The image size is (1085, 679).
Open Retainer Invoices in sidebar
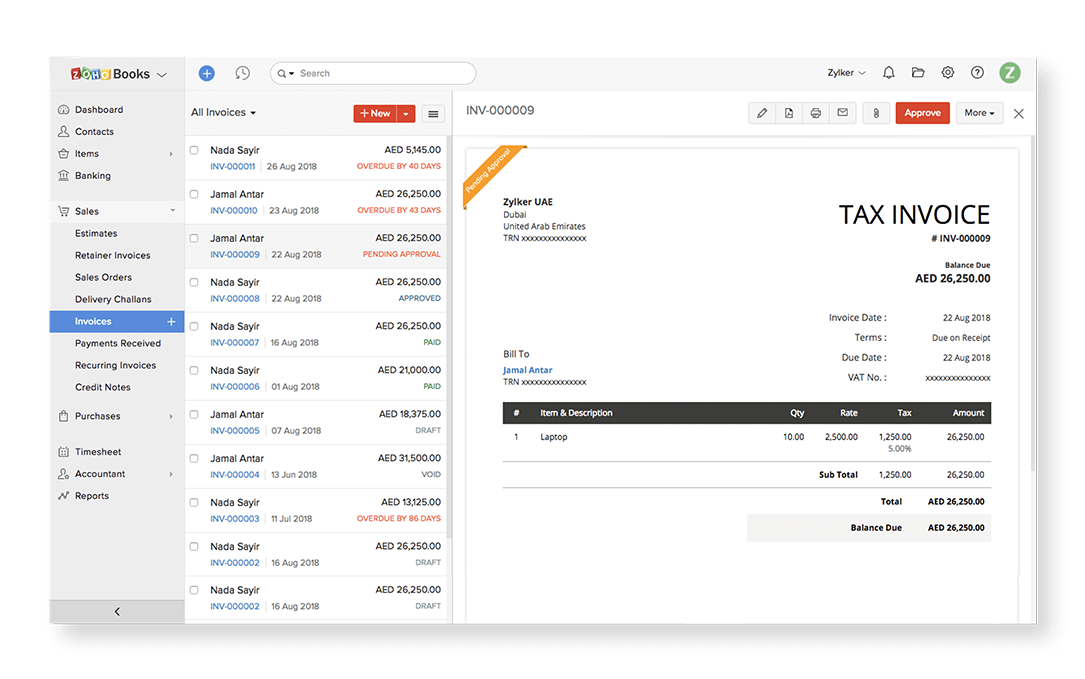click(x=113, y=255)
